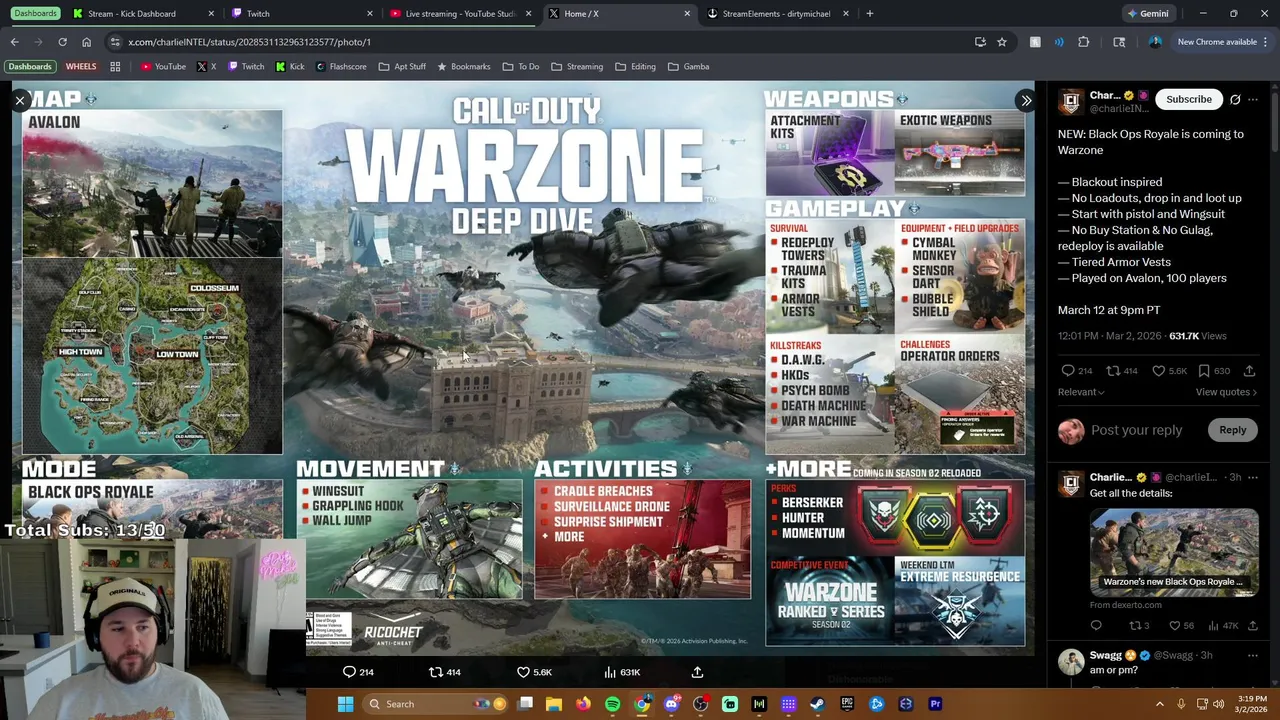The height and width of the screenshot is (720, 1280).
Task: Open the Streaming bookmarks folder
Action: click(577, 67)
